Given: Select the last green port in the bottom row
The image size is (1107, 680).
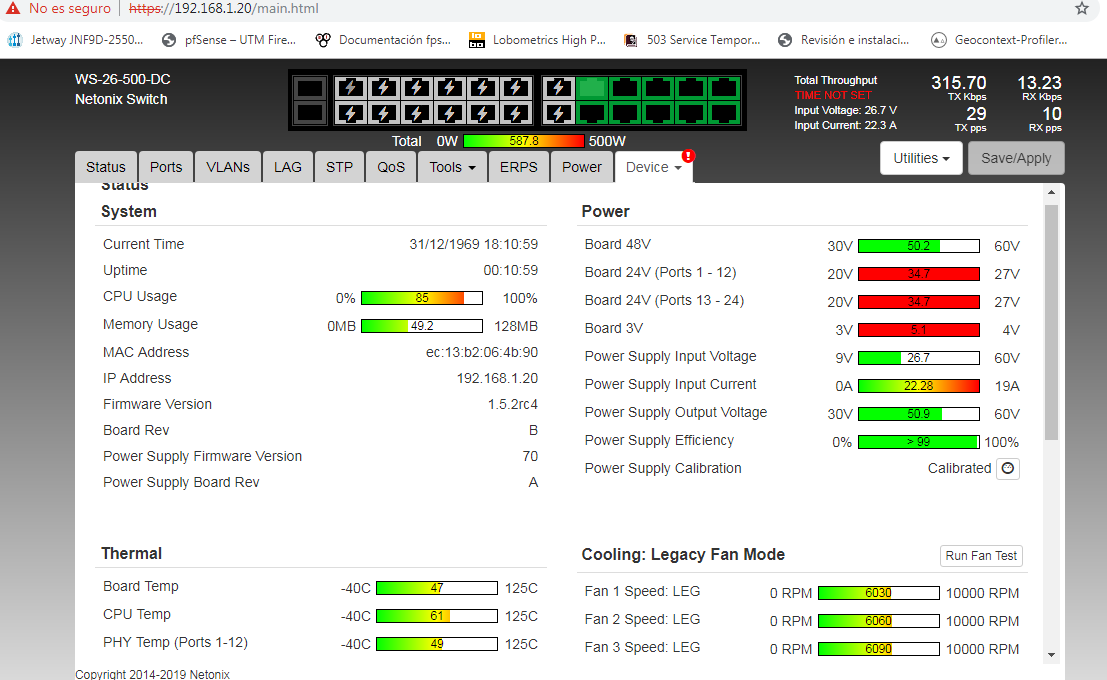Looking at the screenshot, I should click(724, 113).
